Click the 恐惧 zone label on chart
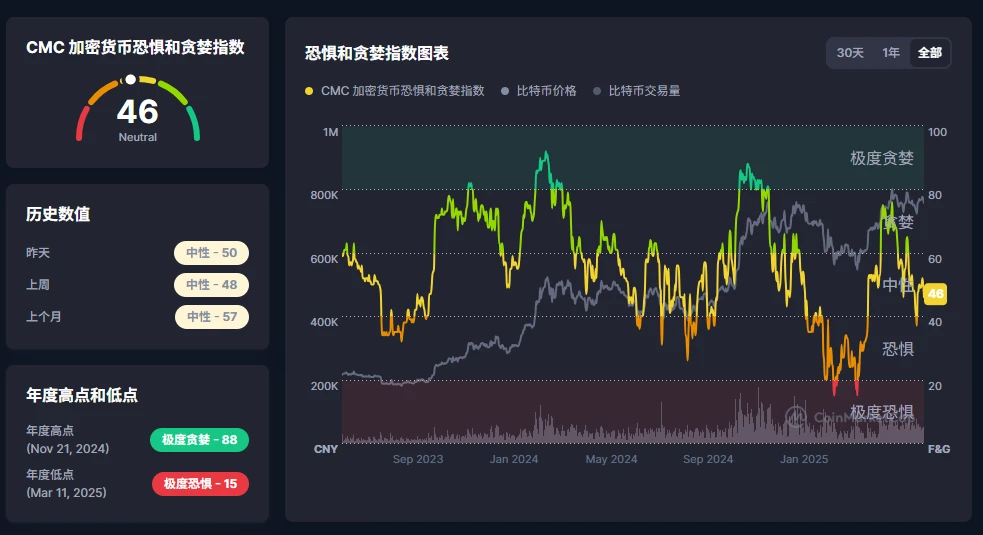Screen dimensions: 983x535 (898, 349)
